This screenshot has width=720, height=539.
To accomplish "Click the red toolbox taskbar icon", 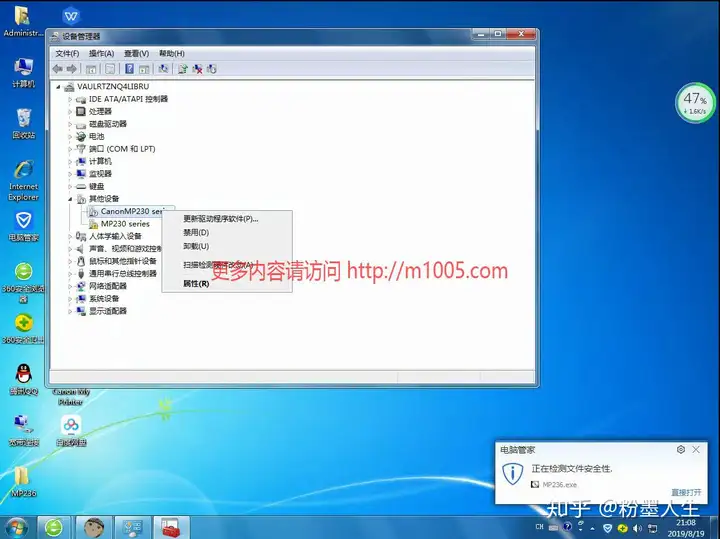I will pos(171,528).
